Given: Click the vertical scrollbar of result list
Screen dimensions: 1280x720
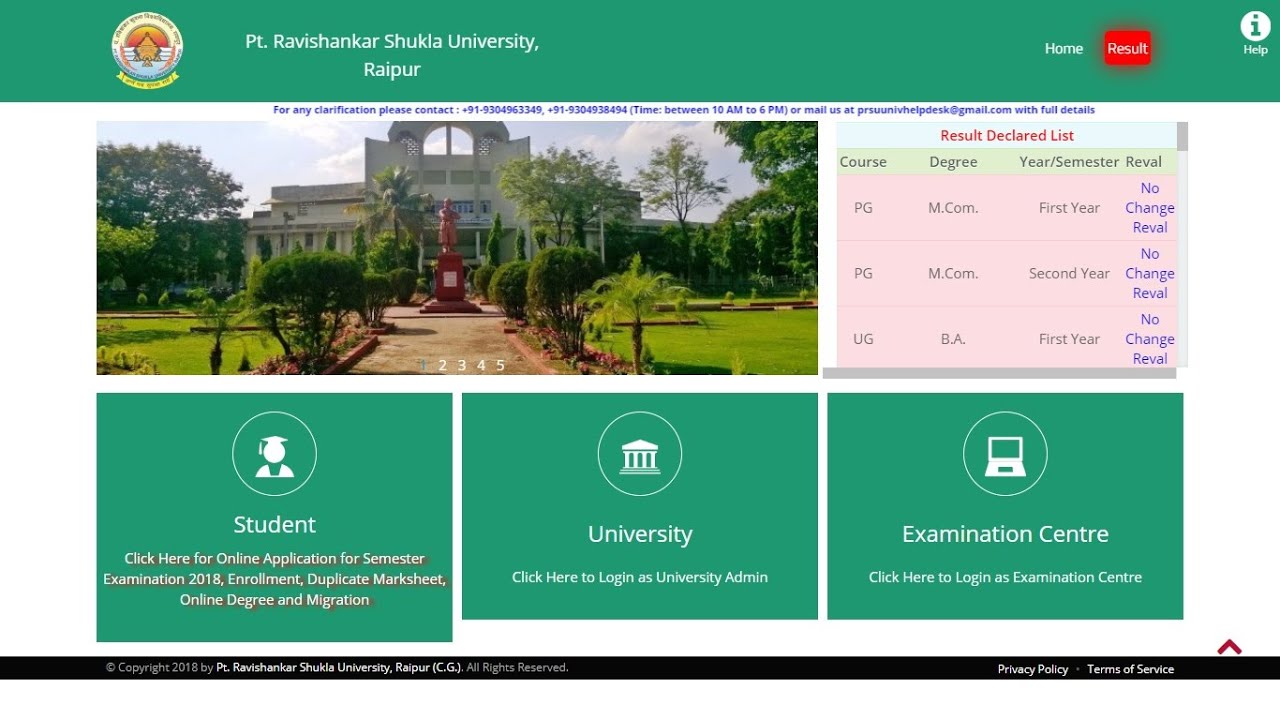Looking at the screenshot, I should [x=1183, y=244].
